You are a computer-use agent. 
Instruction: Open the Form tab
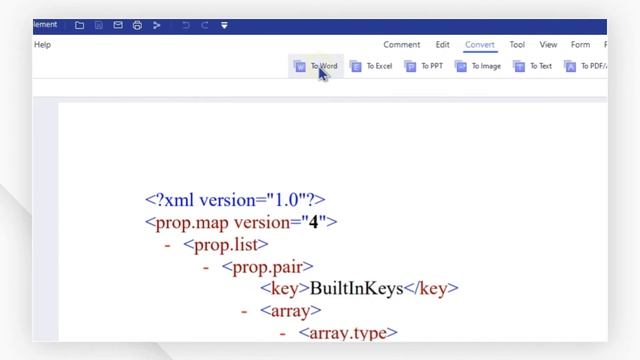[x=580, y=45]
